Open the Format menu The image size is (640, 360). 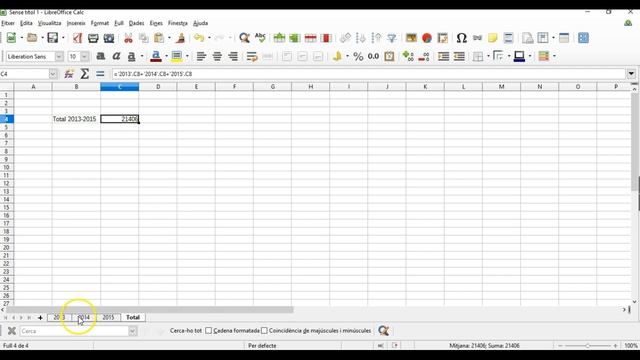click(x=100, y=23)
